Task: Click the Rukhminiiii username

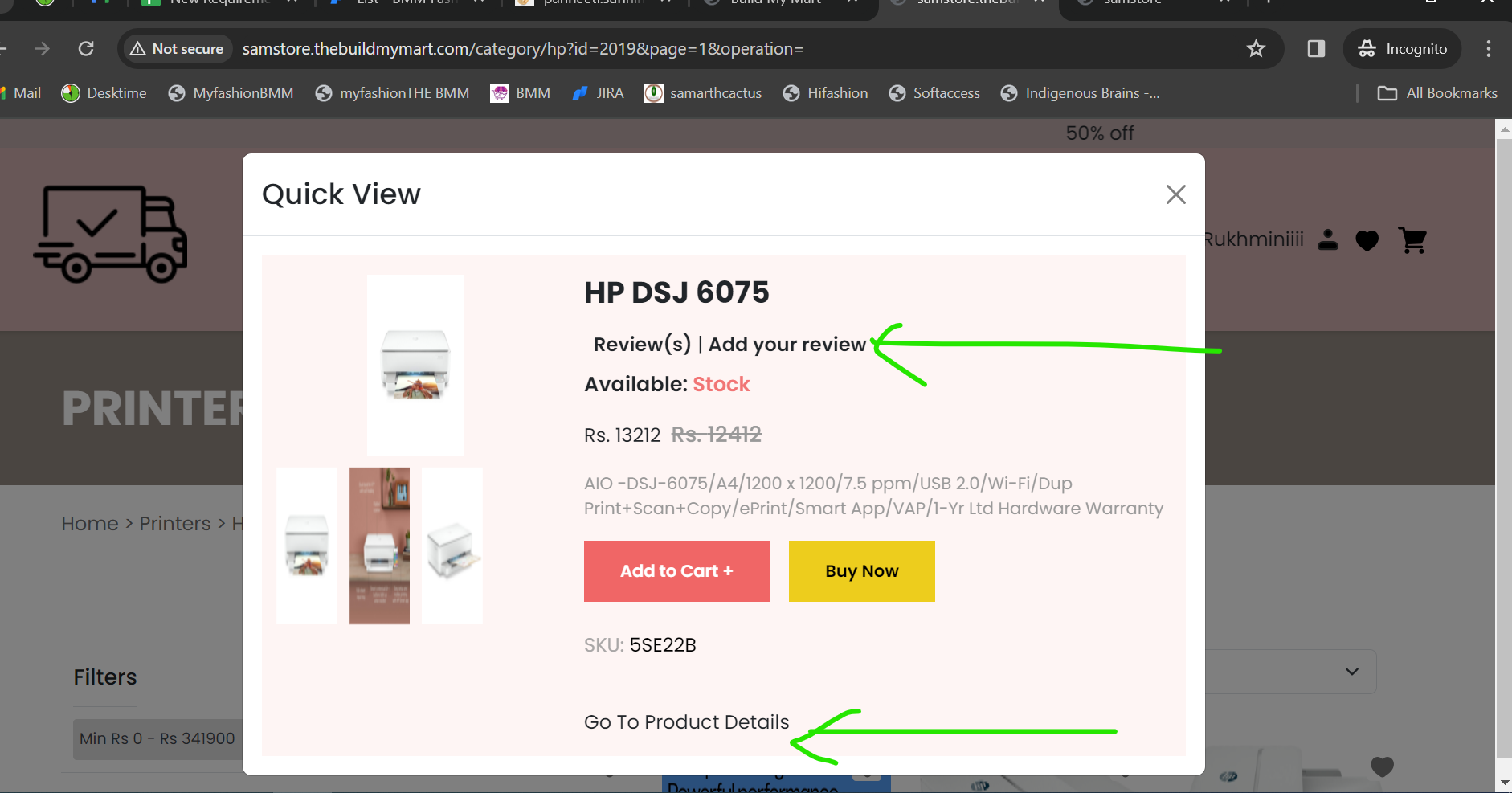Action: coord(1254,239)
